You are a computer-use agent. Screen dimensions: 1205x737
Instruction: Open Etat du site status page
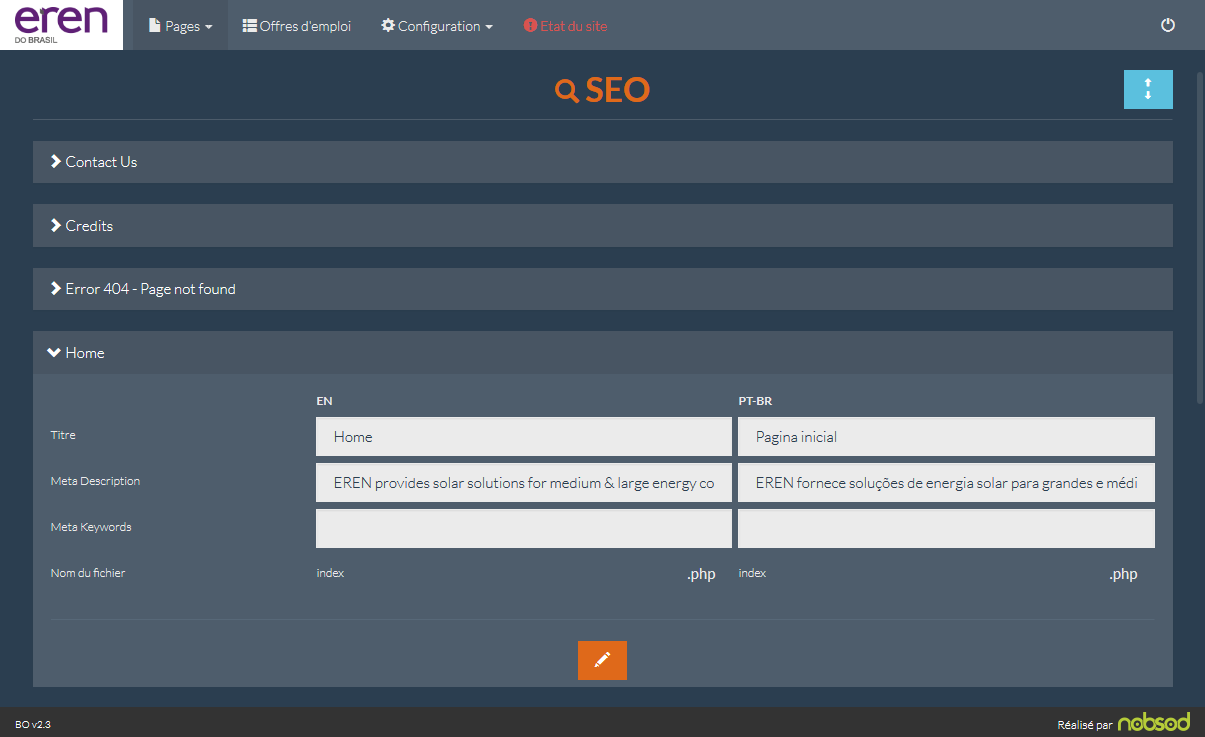(565, 26)
